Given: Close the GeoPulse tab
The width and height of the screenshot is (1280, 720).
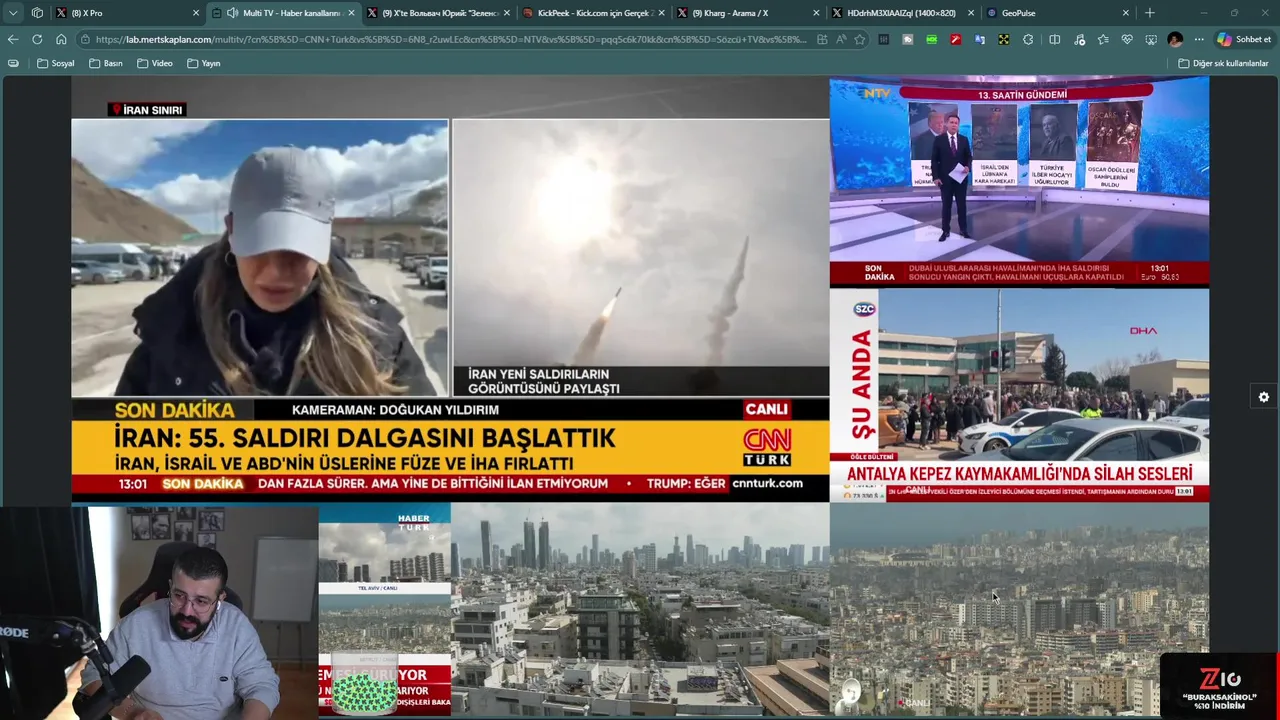Looking at the screenshot, I should [x=1126, y=13].
